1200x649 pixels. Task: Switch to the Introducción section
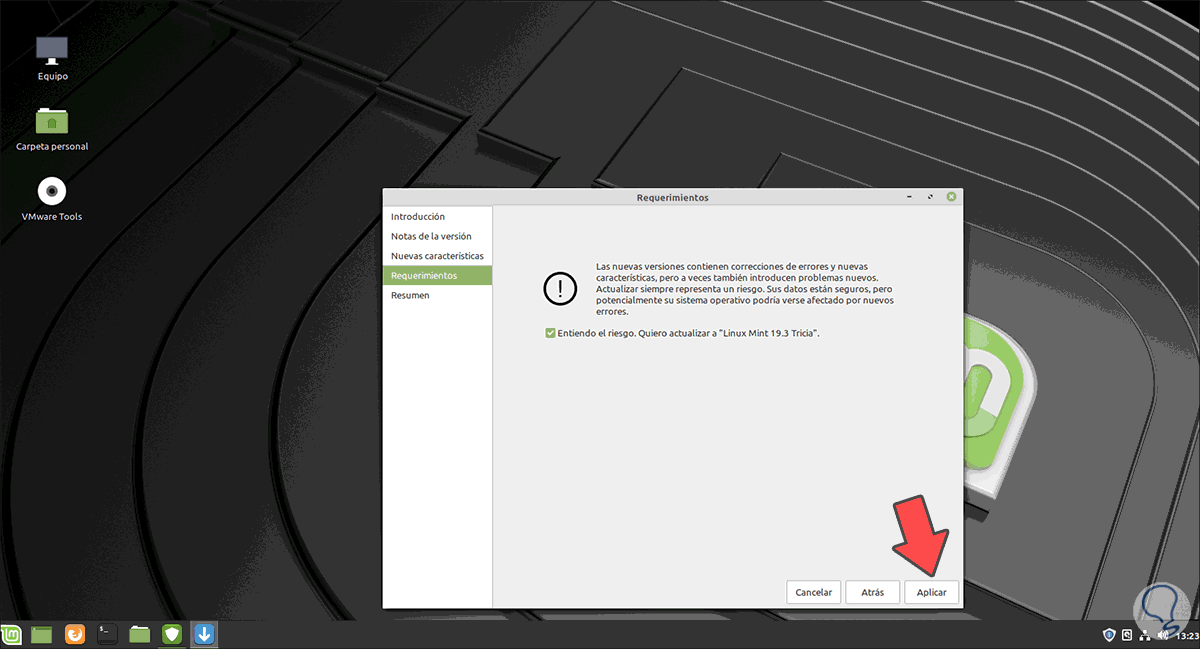click(x=418, y=216)
